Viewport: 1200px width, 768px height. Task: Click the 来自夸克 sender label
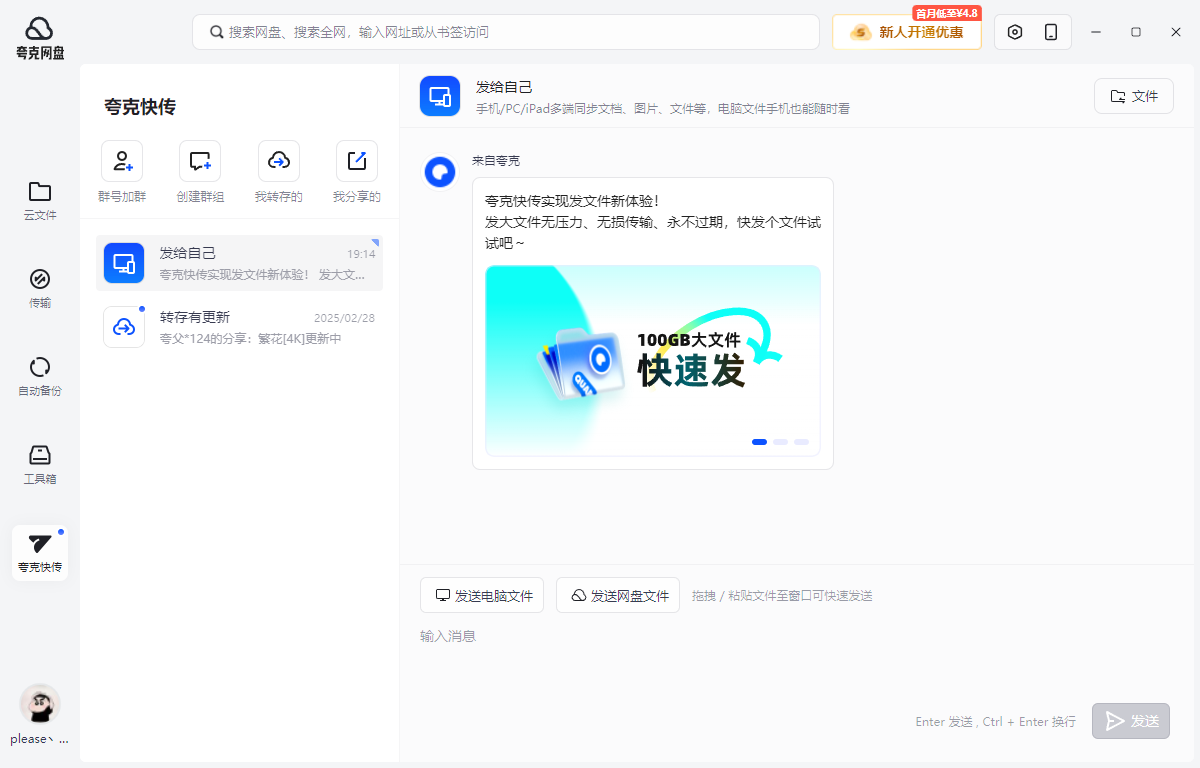tap(496, 160)
